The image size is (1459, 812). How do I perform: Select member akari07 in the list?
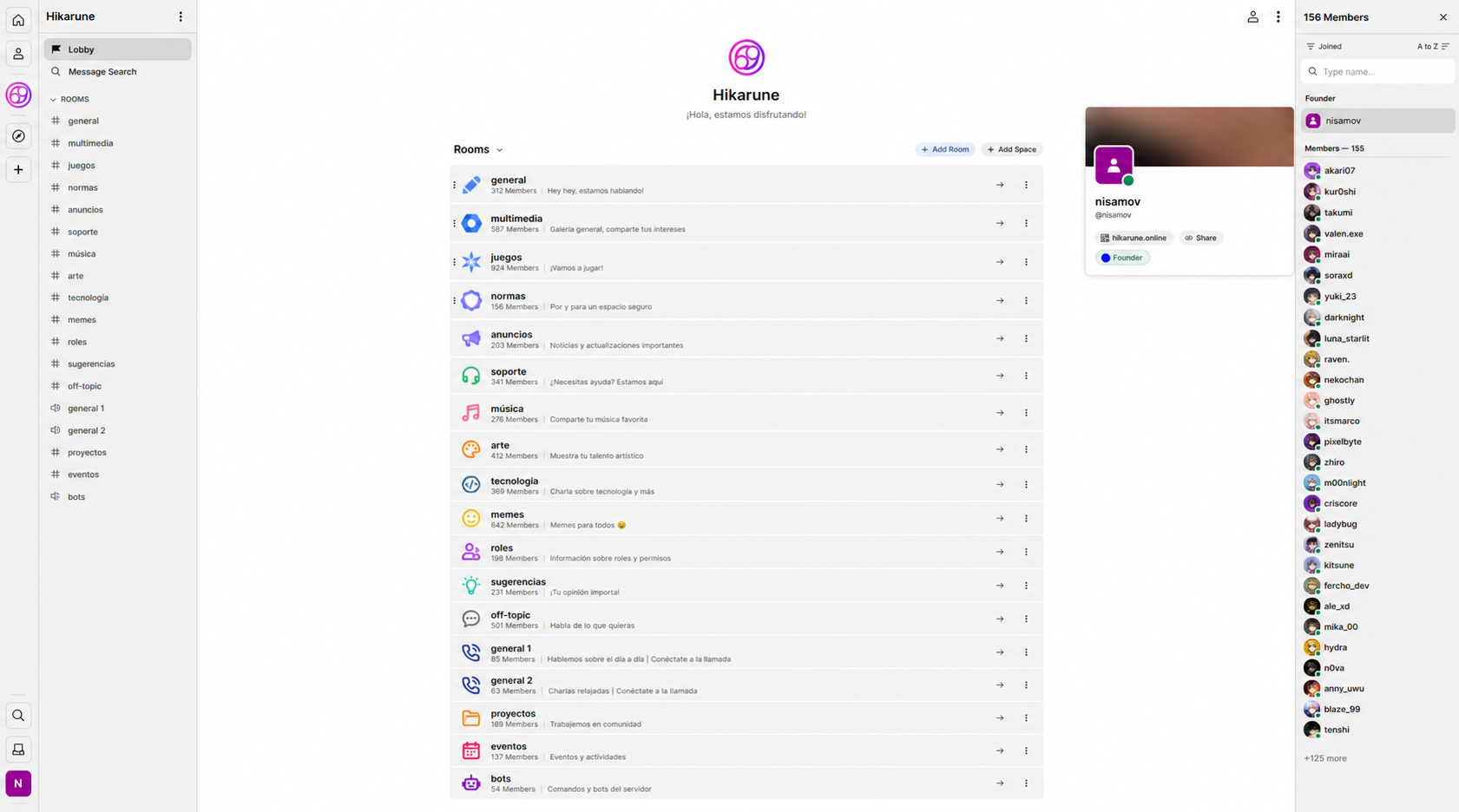(1377, 171)
